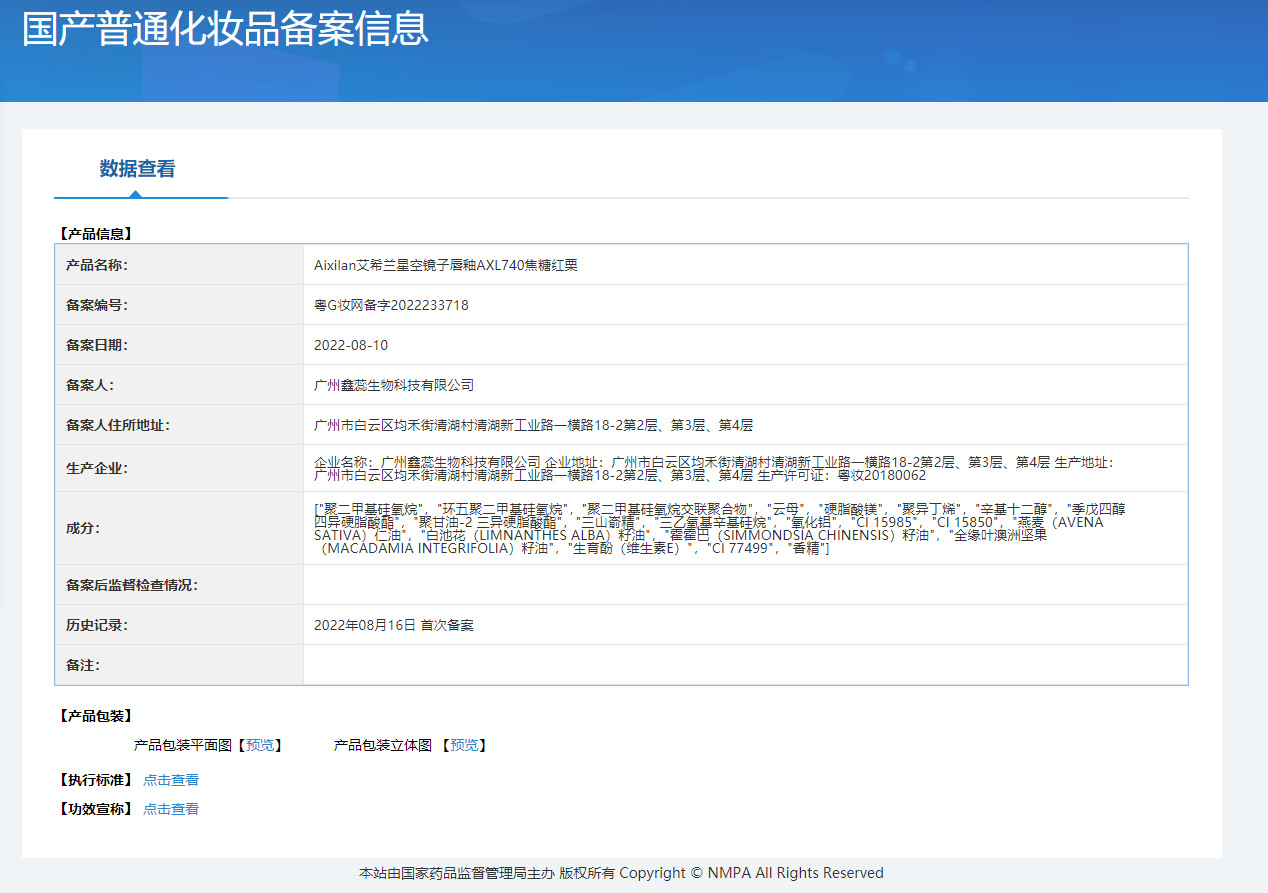Click the 备案人: row label
1268x893 pixels.
pos(89,385)
